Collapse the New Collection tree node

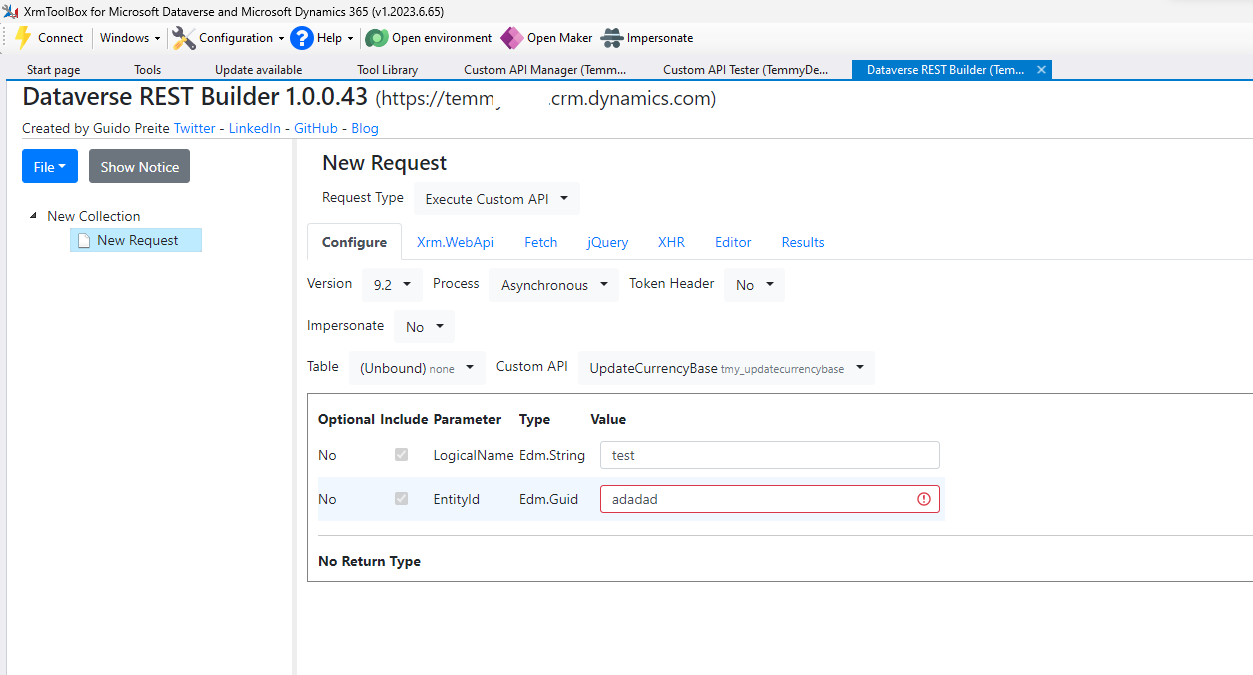pos(33,216)
